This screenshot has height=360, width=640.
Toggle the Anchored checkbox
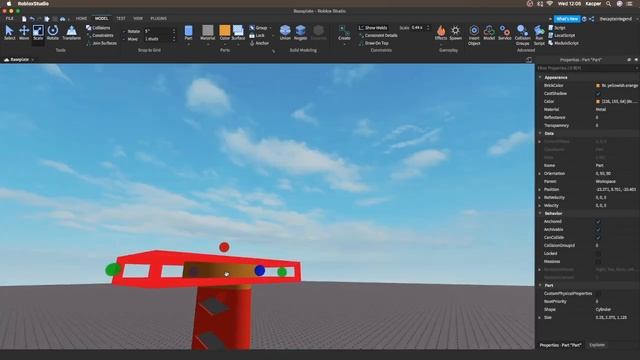(598, 222)
